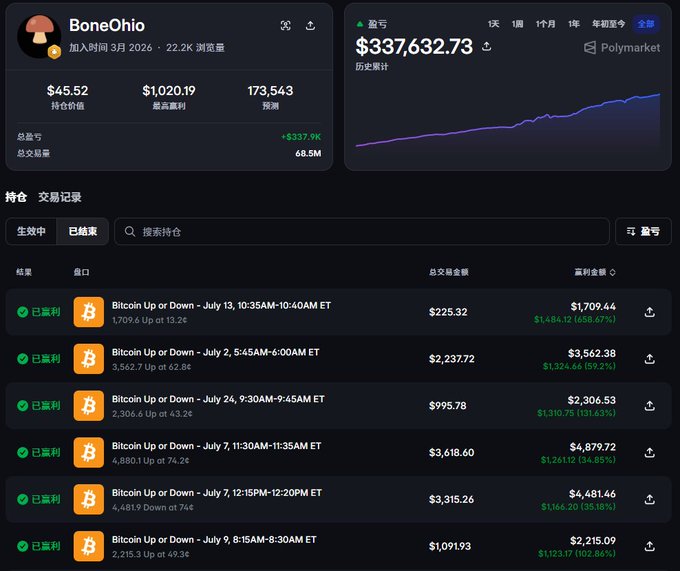680x571 pixels.
Task: Share the July 24 9:30AM position
Action: pyautogui.click(x=650, y=405)
